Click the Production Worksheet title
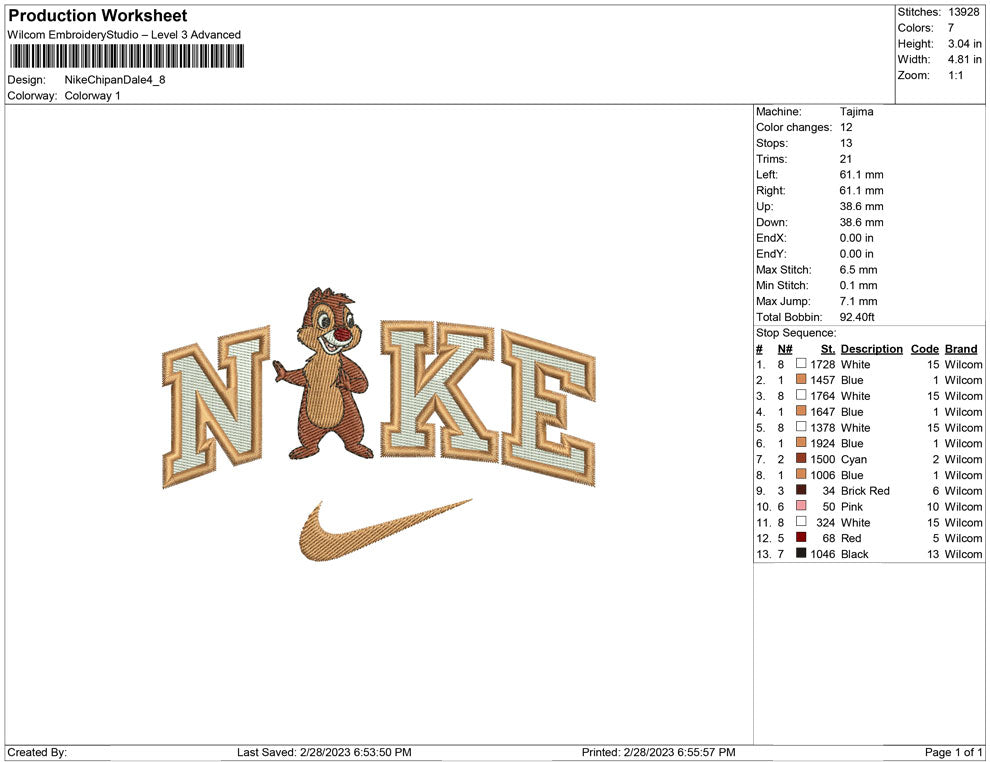The image size is (990, 762). click(x=98, y=16)
